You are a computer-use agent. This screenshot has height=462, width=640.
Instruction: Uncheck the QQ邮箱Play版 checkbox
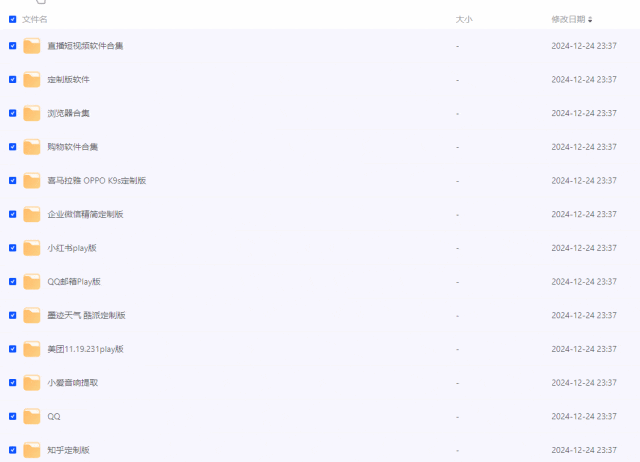point(13,282)
